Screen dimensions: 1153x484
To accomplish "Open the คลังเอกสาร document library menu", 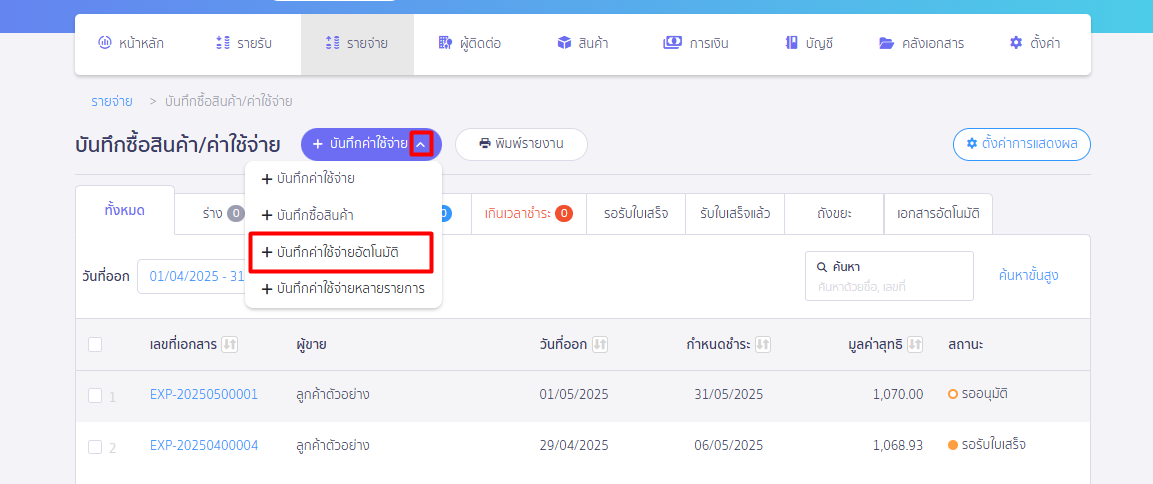I will click(921, 43).
